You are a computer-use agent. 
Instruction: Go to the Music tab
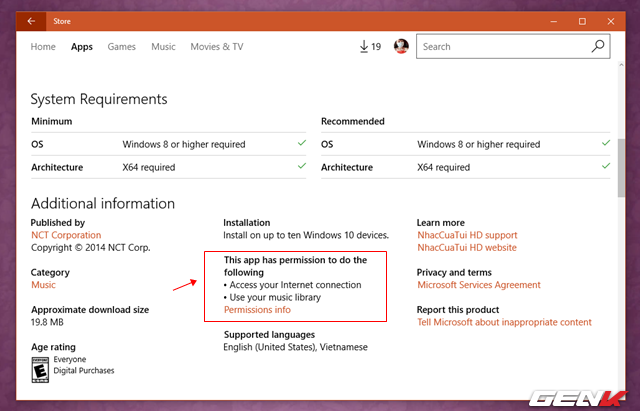click(x=163, y=47)
